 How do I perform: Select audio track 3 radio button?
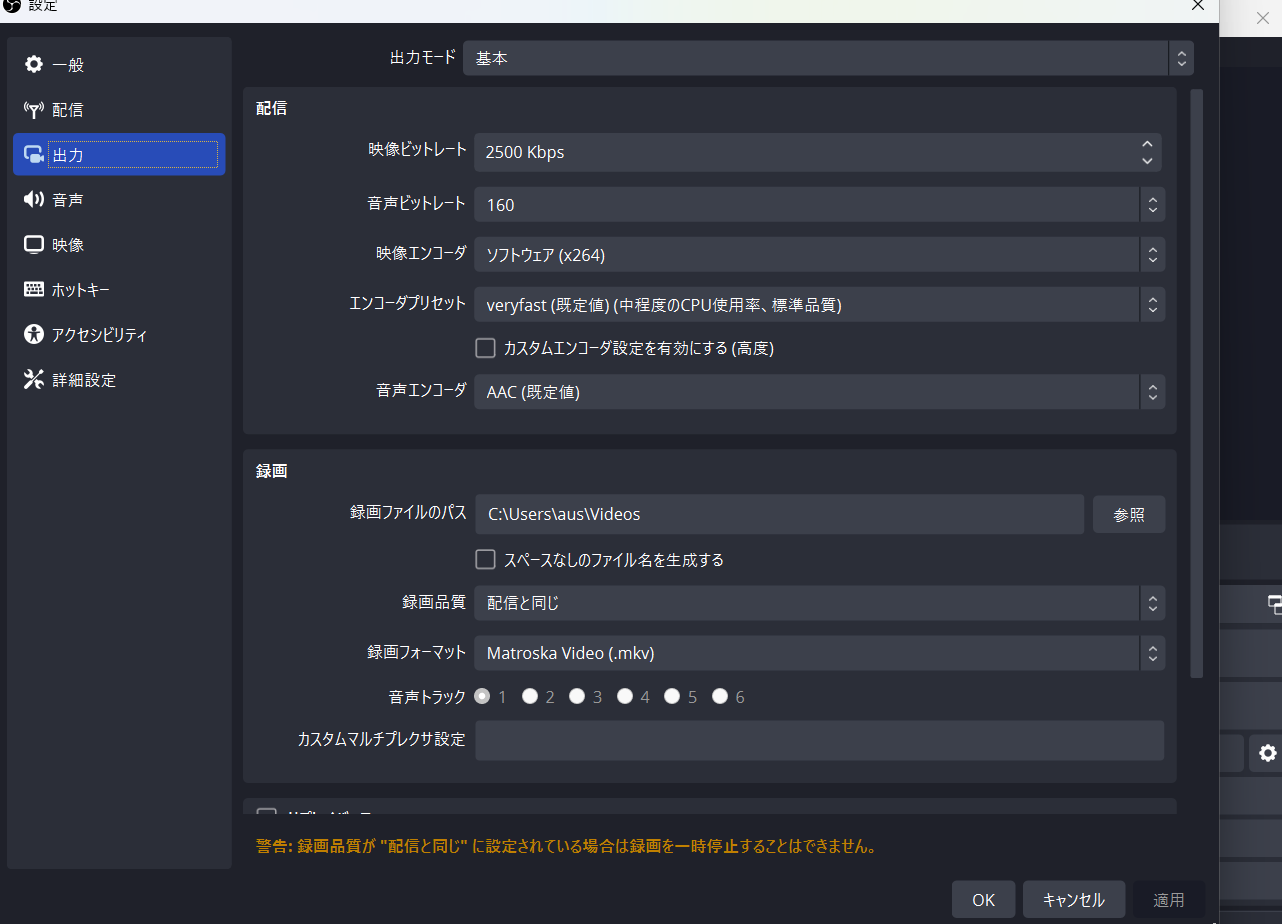[577, 696]
